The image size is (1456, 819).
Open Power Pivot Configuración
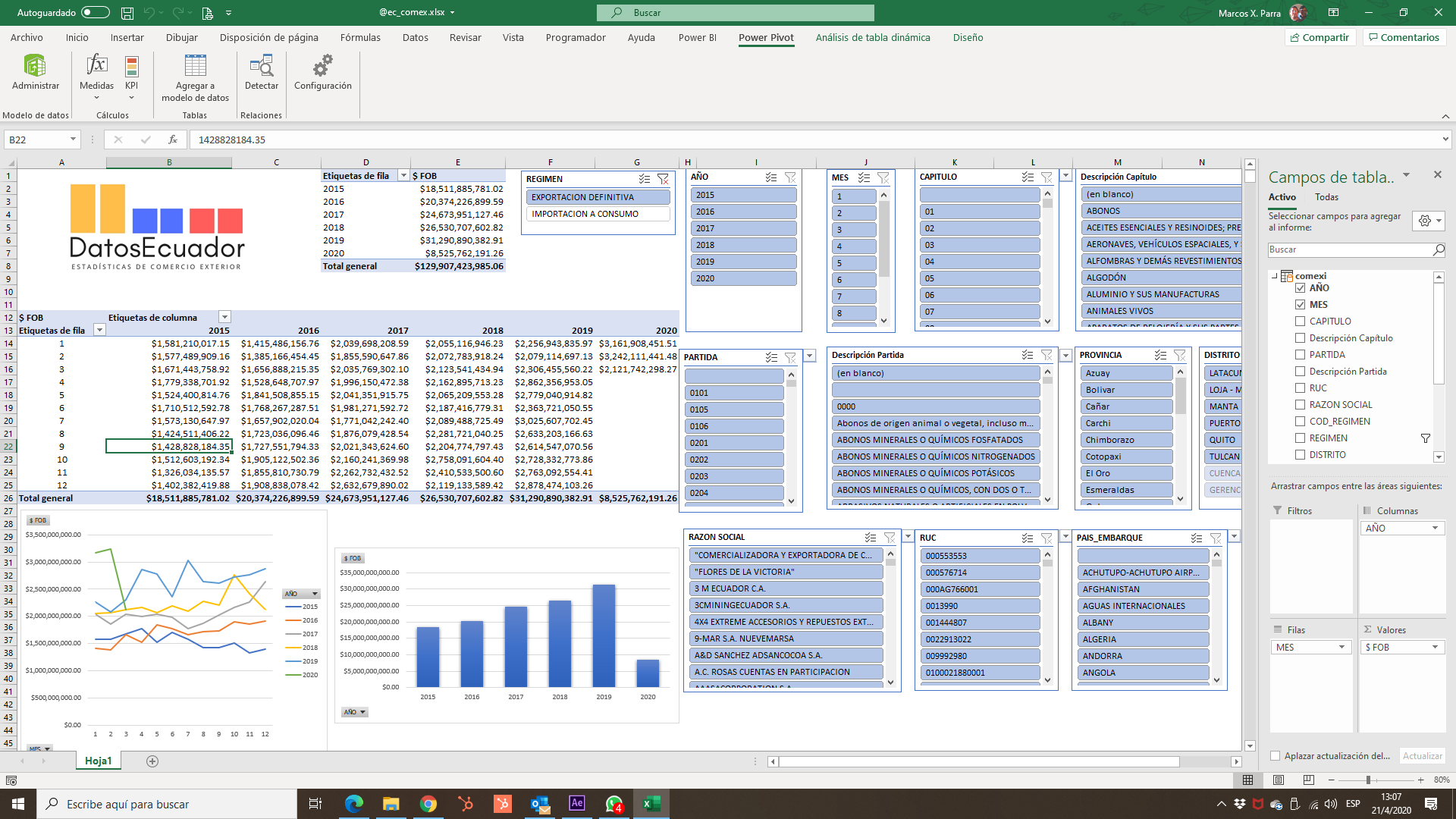(322, 72)
